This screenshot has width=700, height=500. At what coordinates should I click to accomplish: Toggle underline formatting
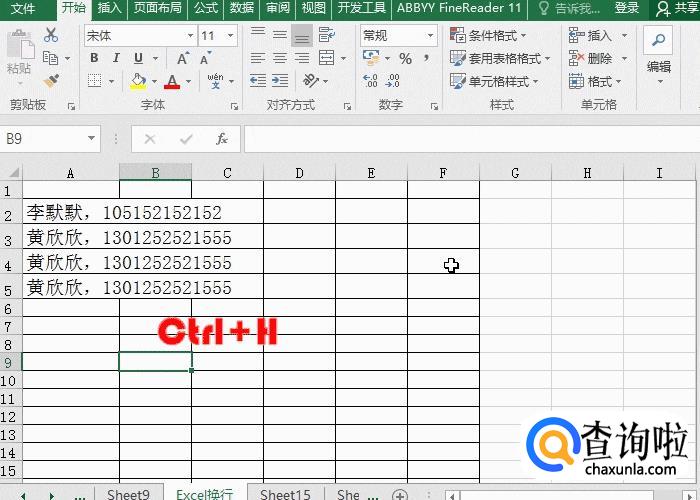click(x=138, y=58)
